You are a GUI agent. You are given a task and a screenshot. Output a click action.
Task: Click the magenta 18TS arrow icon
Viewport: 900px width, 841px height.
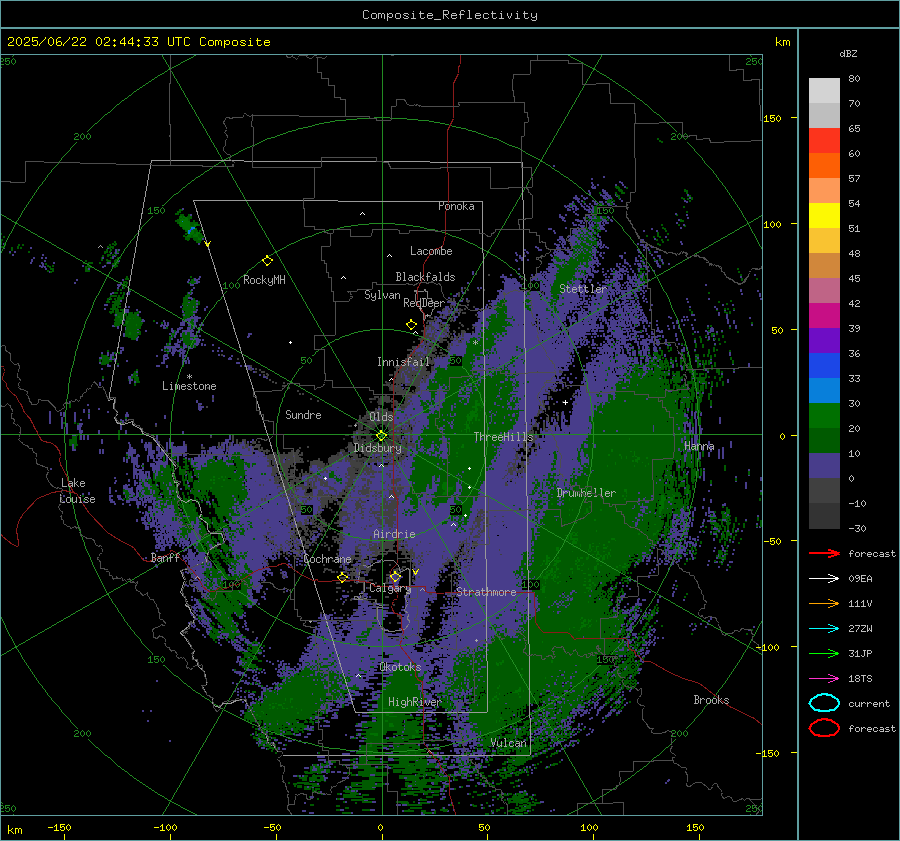tap(824, 679)
